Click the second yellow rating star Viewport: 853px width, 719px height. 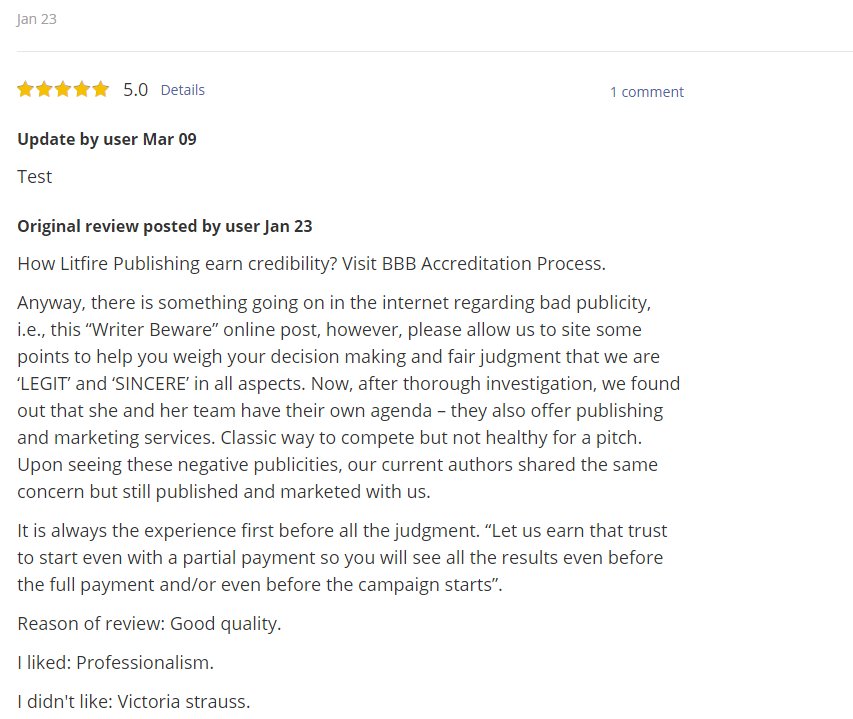point(44,90)
